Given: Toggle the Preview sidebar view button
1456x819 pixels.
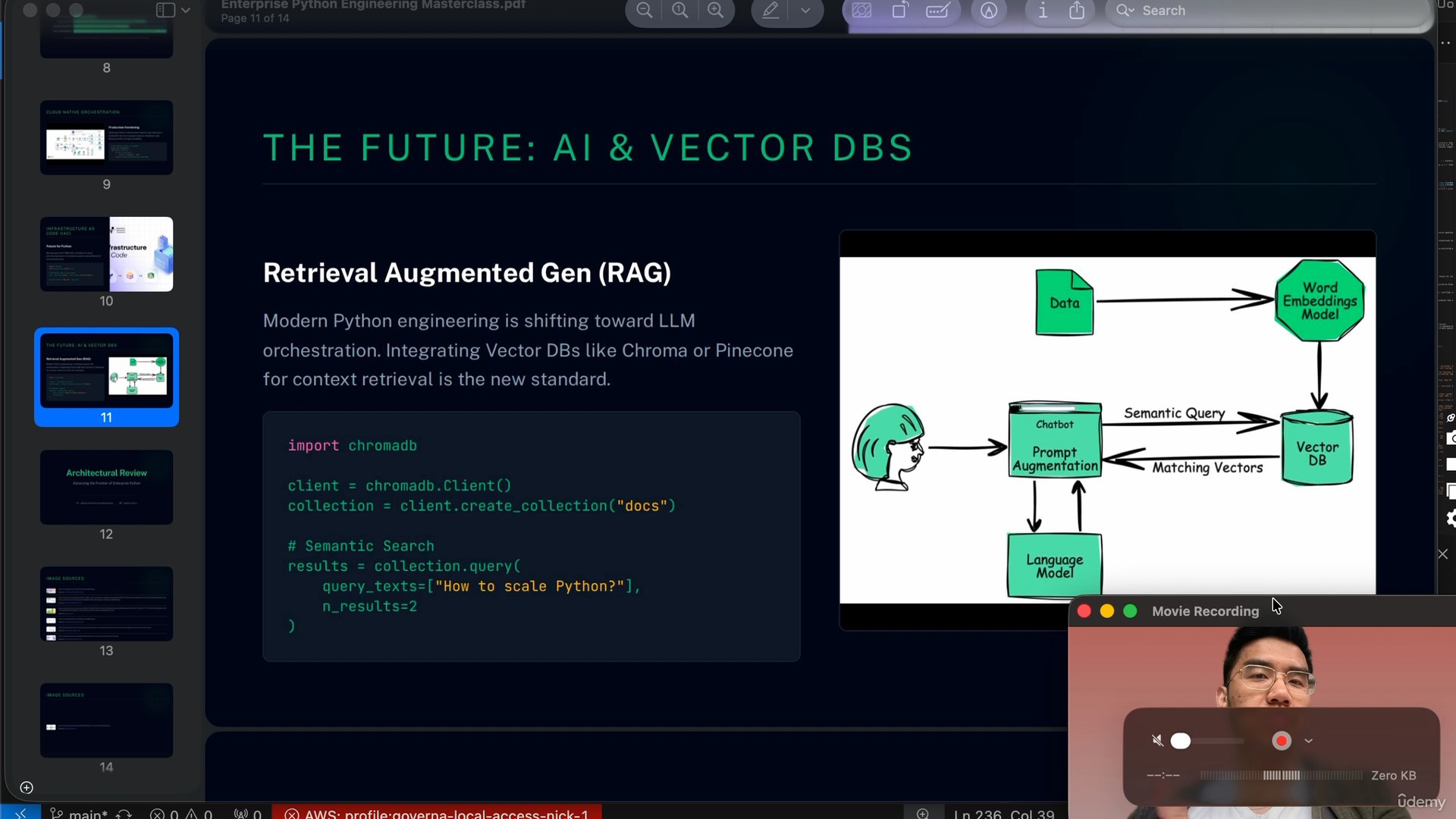Looking at the screenshot, I should click(165, 10).
